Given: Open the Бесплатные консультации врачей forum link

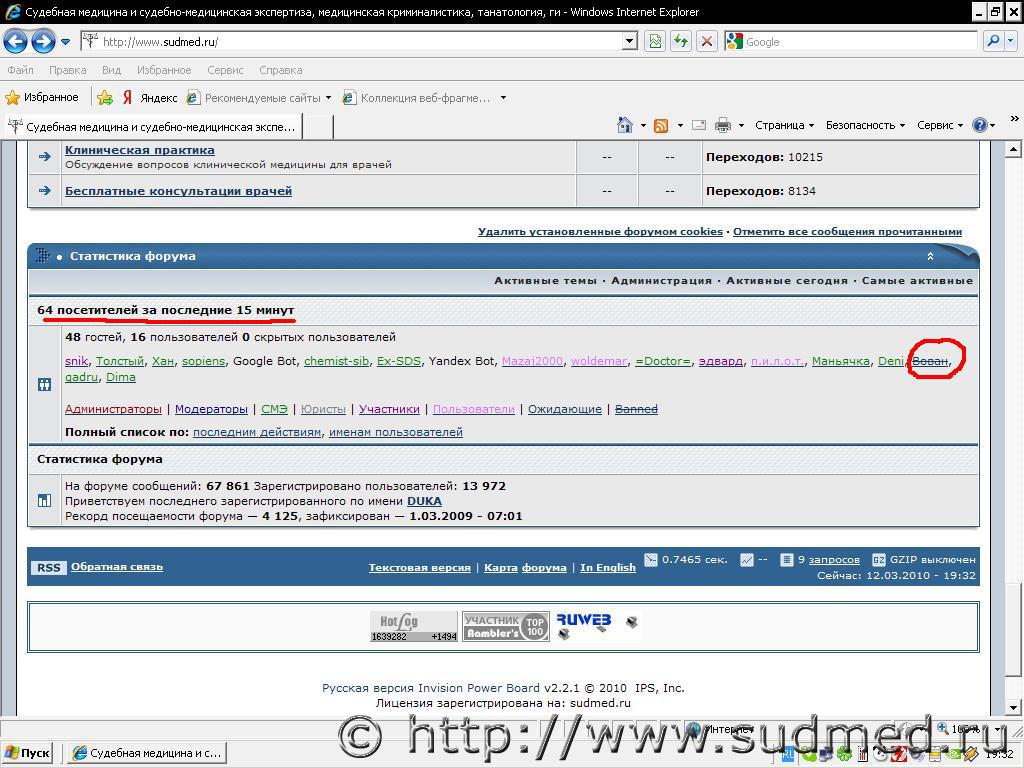Looking at the screenshot, I should coord(178,191).
